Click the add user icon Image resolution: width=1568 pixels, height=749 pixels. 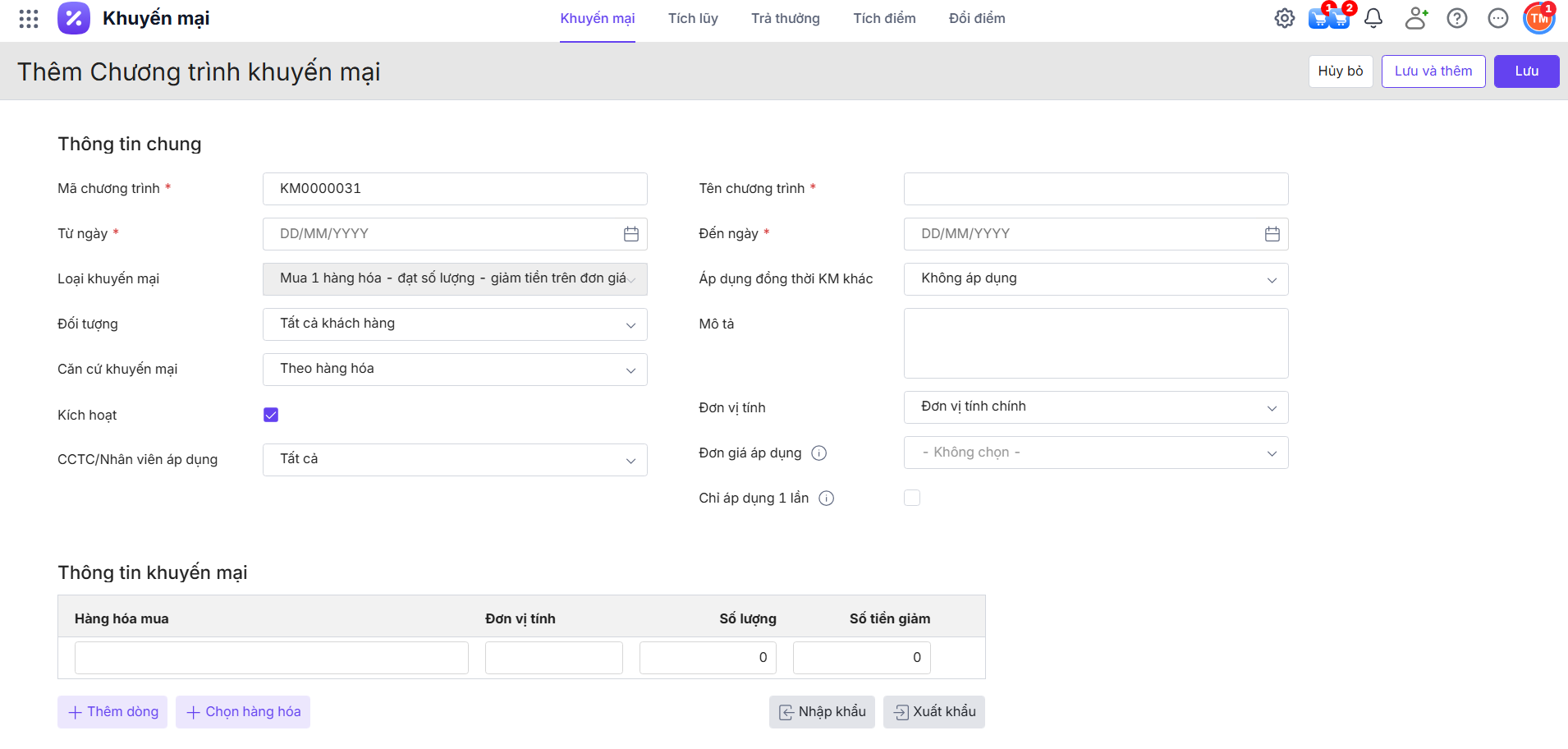[1415, 18]
